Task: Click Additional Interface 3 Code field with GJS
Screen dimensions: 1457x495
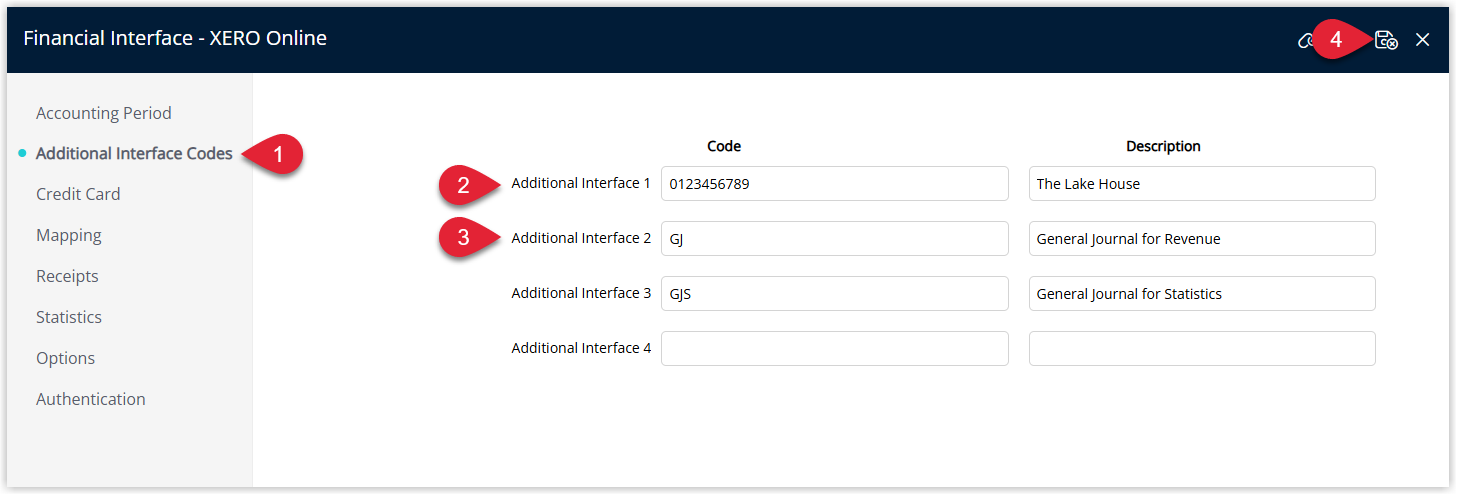Action: 835,294
